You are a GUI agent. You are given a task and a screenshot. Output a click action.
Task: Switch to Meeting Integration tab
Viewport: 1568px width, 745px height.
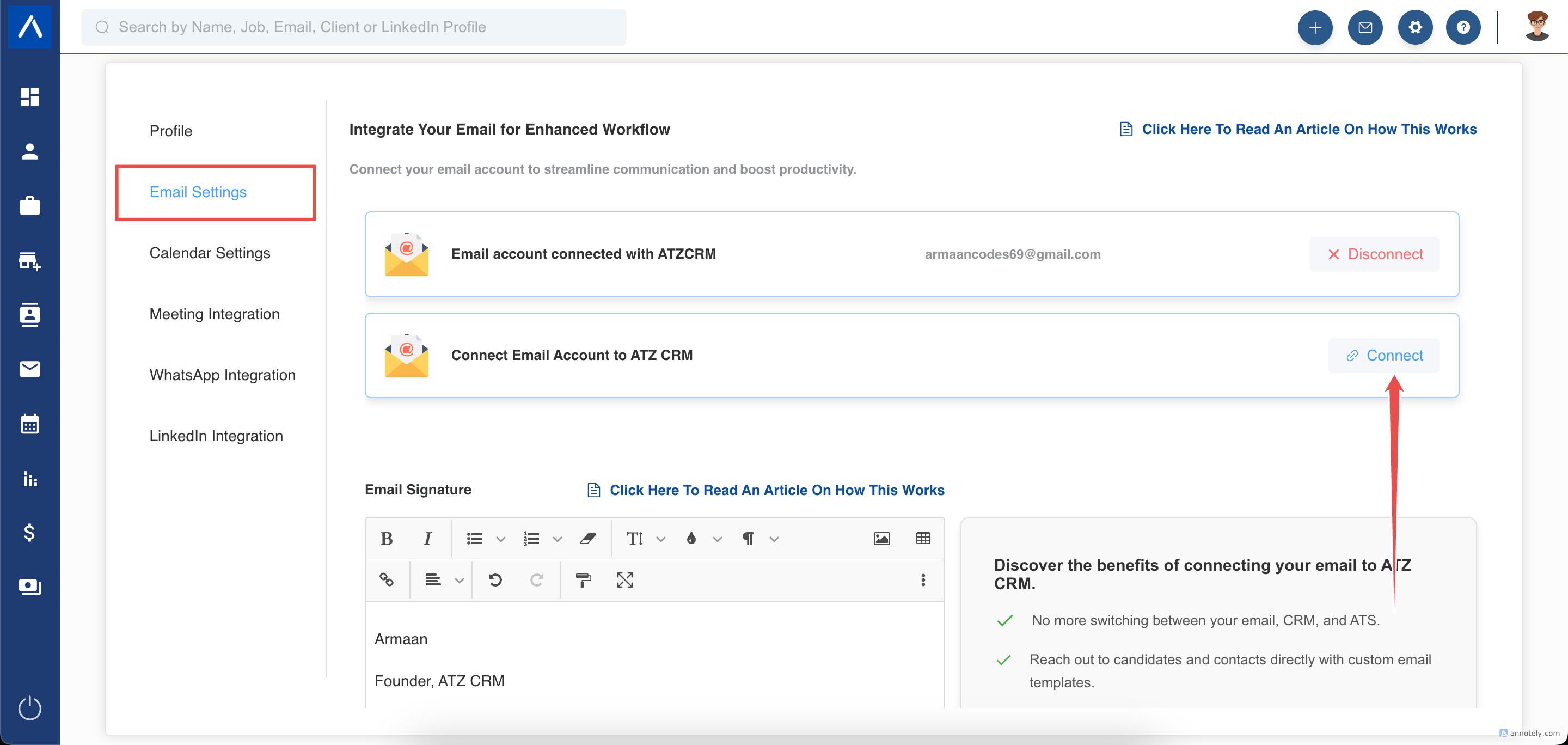215,314
